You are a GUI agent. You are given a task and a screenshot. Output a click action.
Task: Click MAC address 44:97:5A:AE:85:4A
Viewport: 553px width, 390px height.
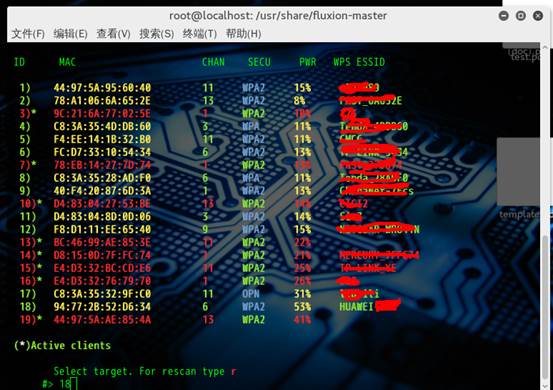(102, 319)
